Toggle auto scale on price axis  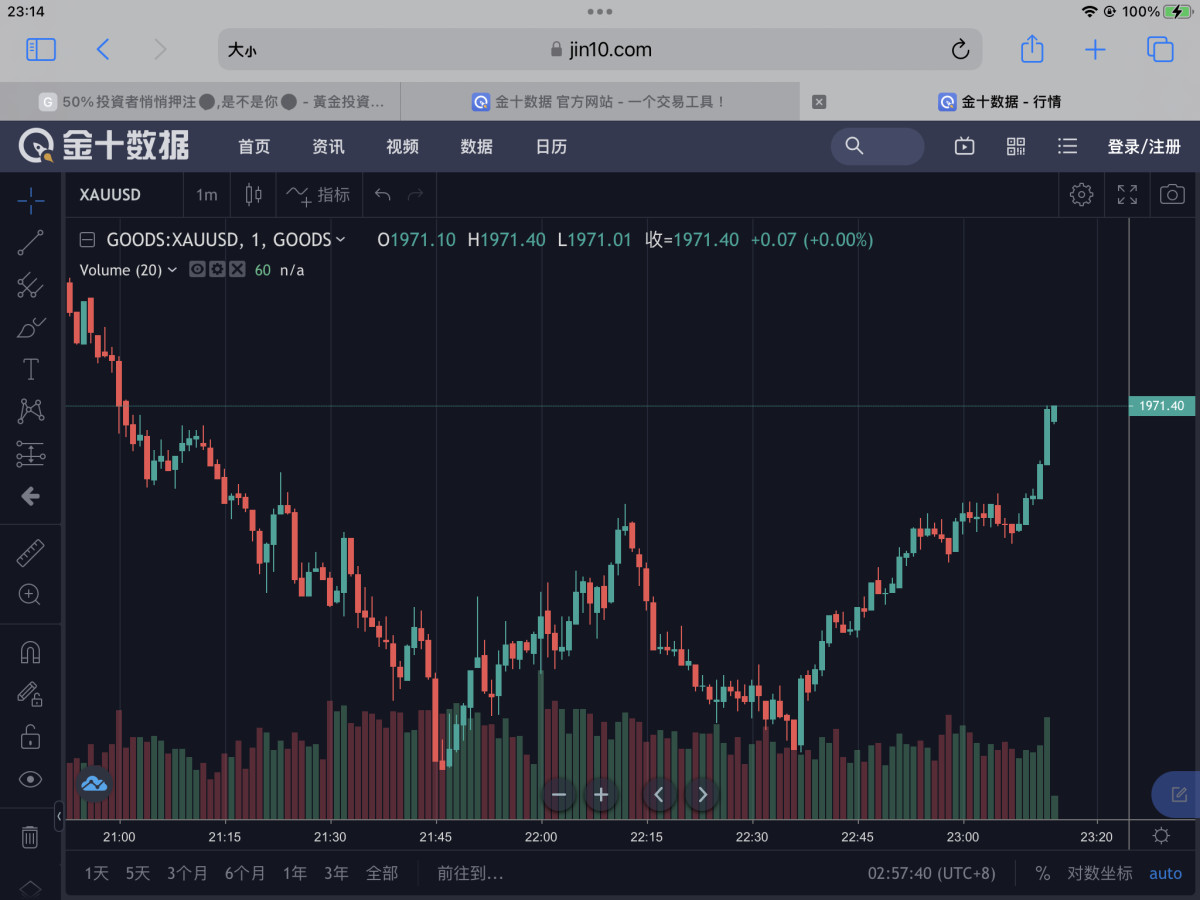(x=1165, y=873)
